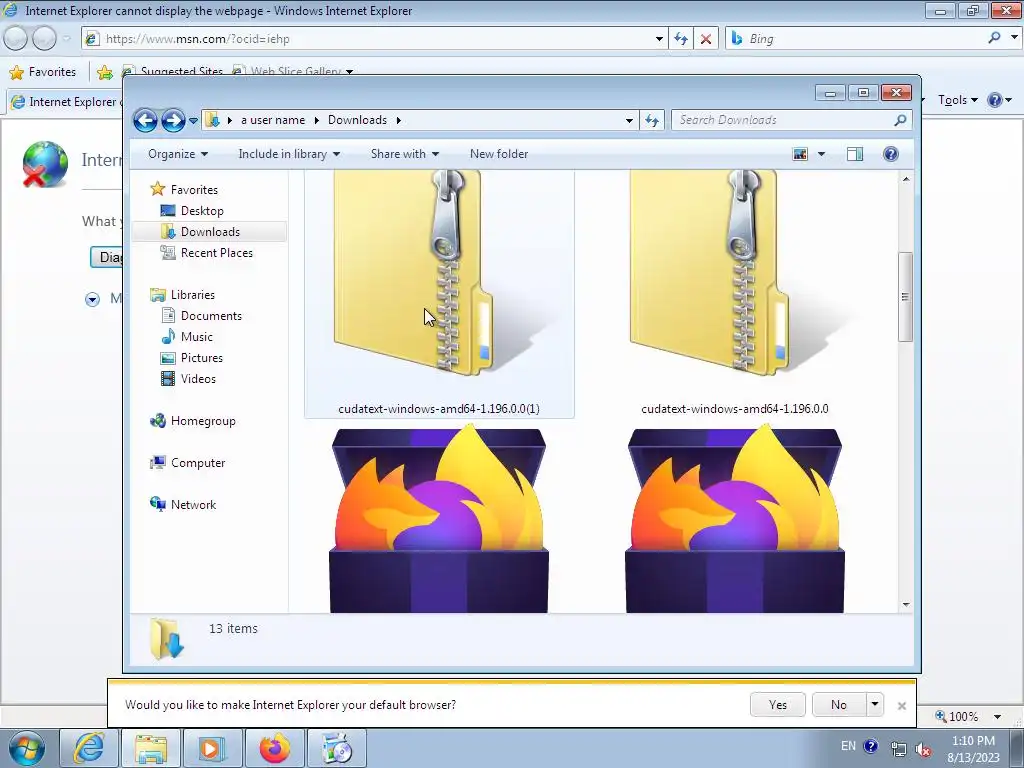
Task: Toggle the preview pane
Action: click(855, 154)
